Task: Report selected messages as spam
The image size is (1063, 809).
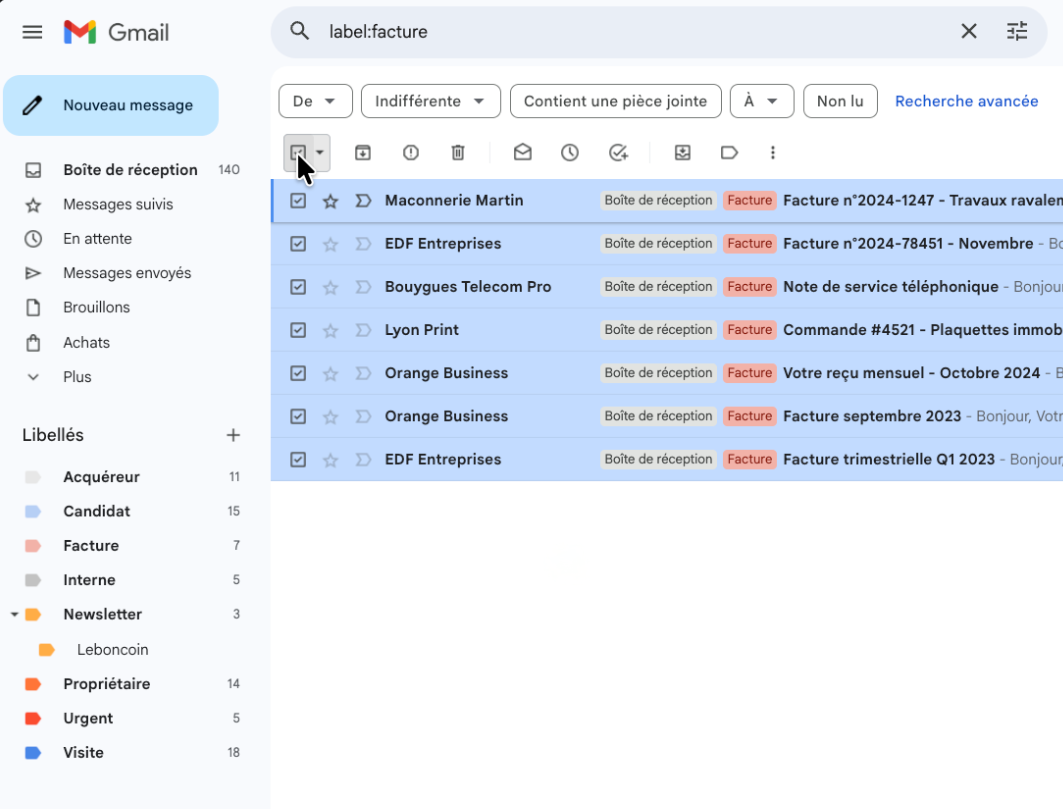Action: click(x=411, y=153)
